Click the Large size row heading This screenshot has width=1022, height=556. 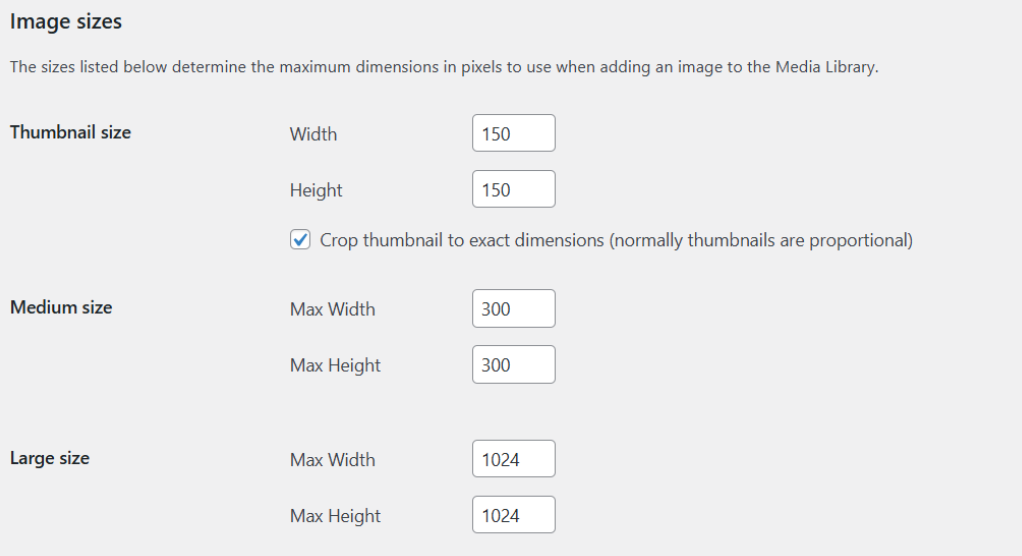(x=50, y=458)
